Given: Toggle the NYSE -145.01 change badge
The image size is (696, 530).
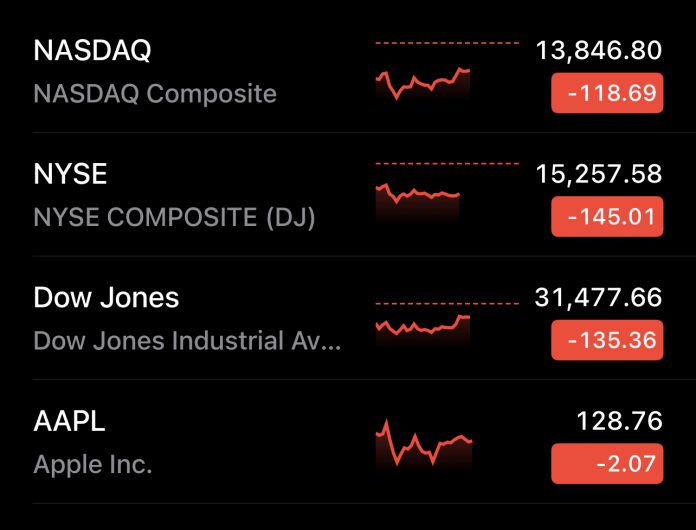Looking at the screenshot, I should [607, 217].
